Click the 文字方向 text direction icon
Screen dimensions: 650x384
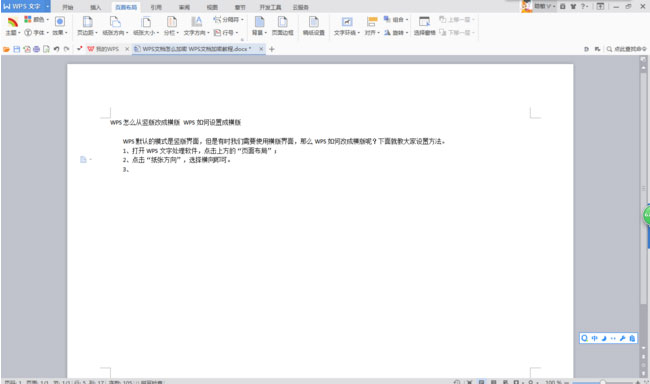pyautogui.click(x=196, y=22)
